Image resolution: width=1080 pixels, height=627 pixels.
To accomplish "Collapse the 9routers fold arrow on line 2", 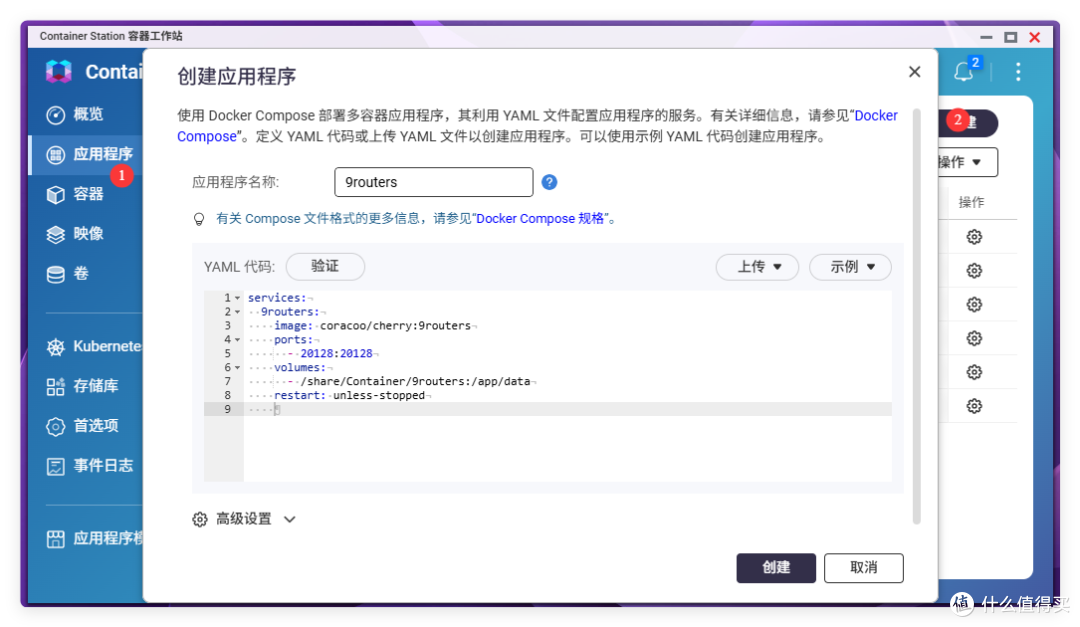I will (x=238, y=312).
